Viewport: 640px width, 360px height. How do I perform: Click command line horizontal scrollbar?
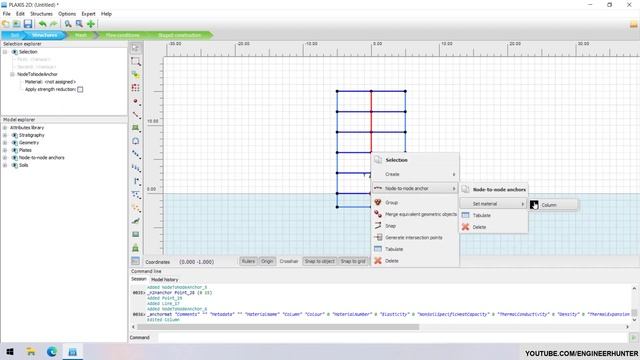[x=278, y=327]
